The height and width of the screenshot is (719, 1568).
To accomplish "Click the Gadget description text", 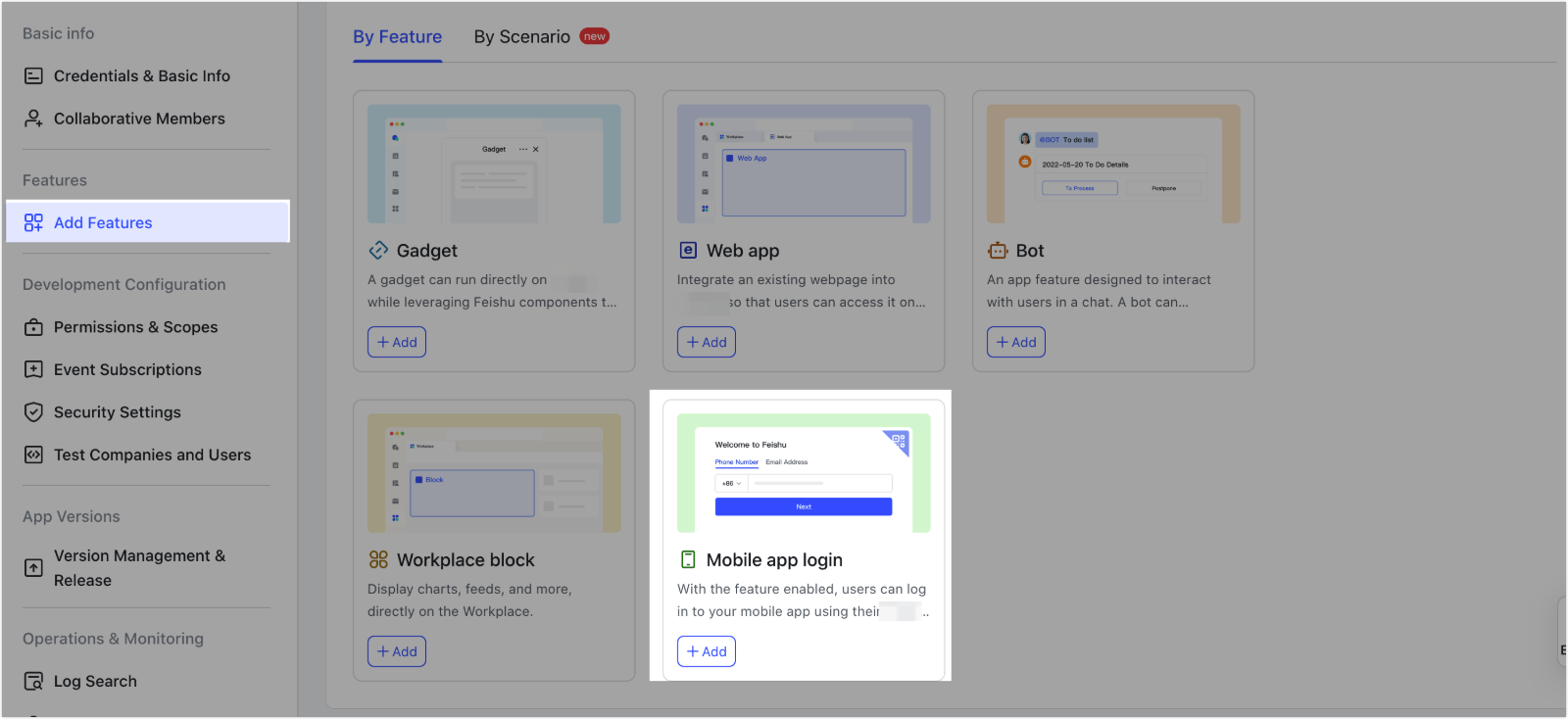I will [x=492, y=291].
